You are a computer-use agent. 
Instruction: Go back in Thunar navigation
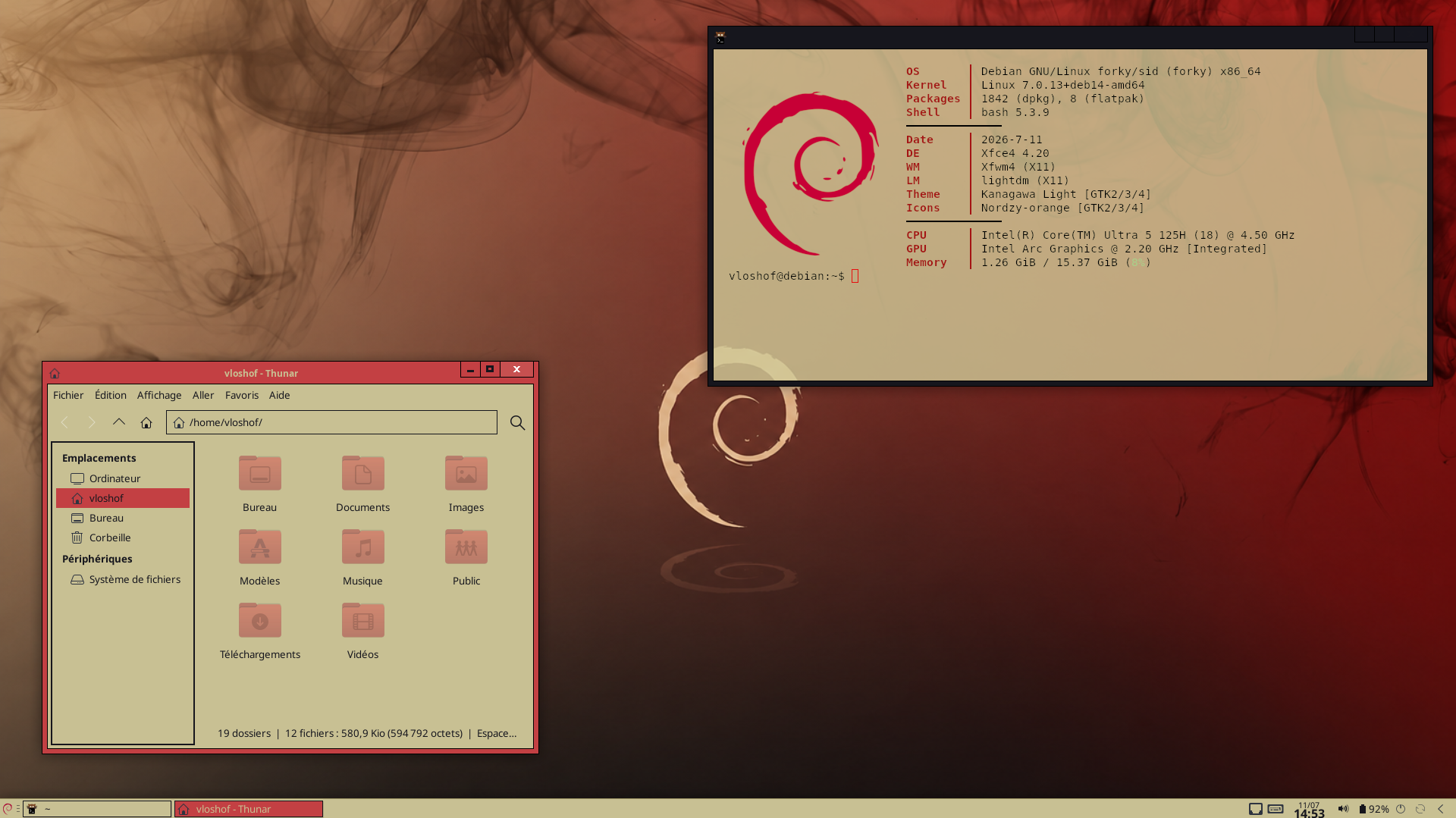click(x=64, y=422)
